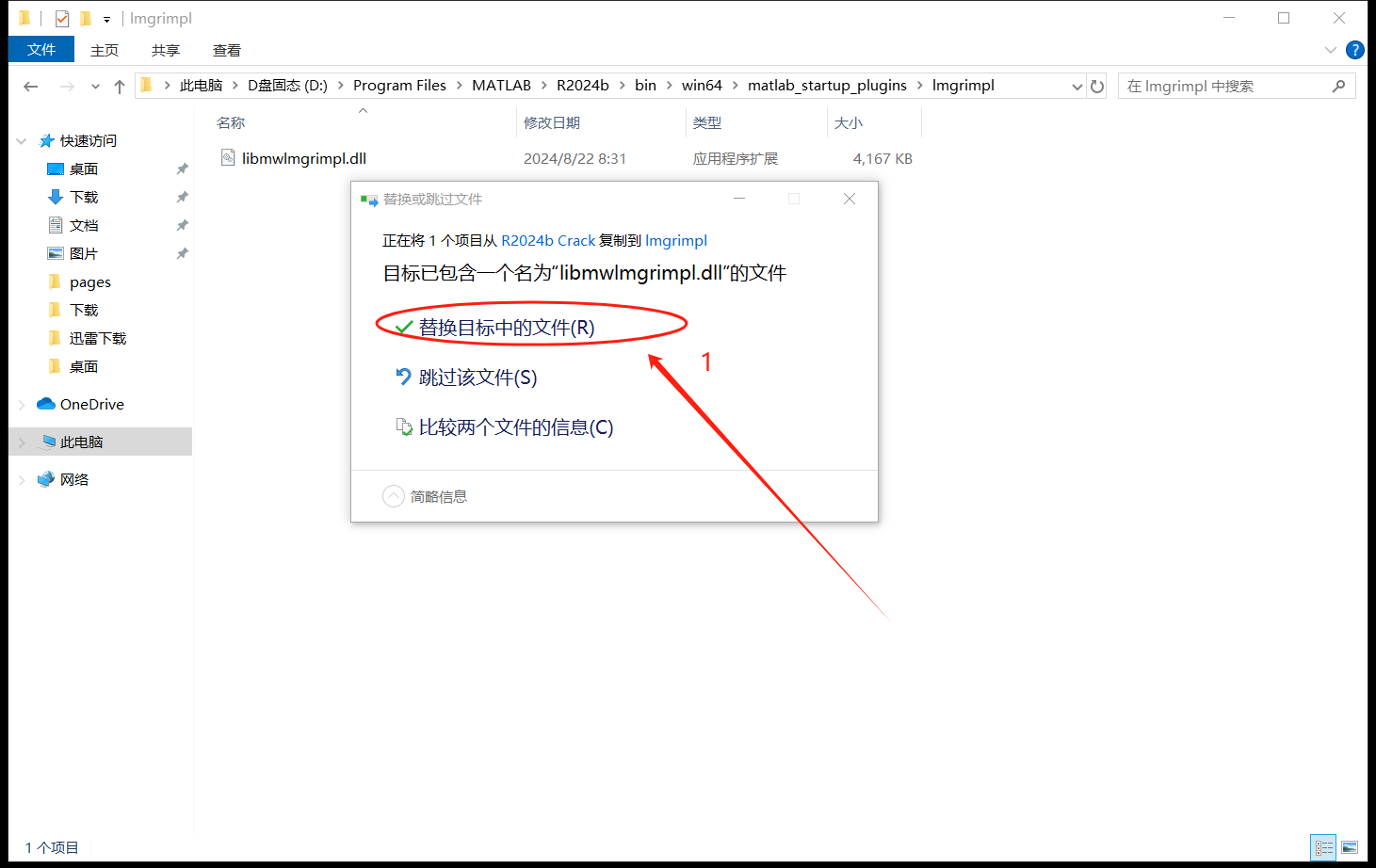Open 快速访问 in navigation pane

89,141
